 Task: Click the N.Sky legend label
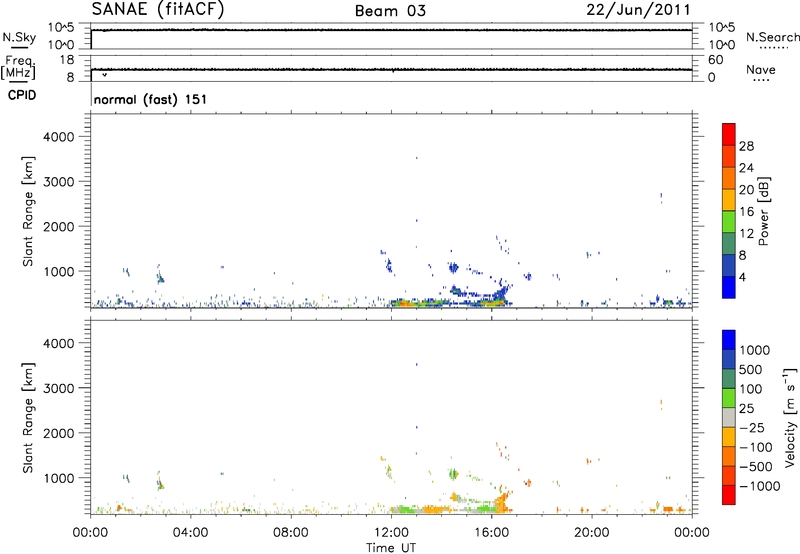click(19, 37)
